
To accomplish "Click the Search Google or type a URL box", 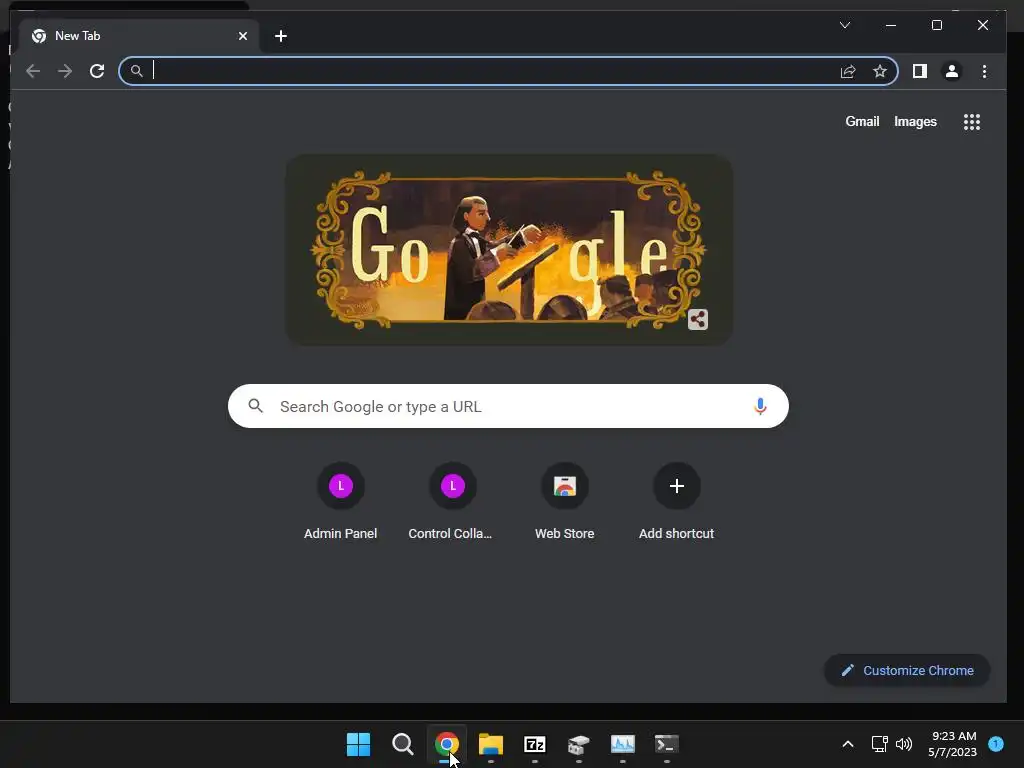I will [x=508, y=406].
